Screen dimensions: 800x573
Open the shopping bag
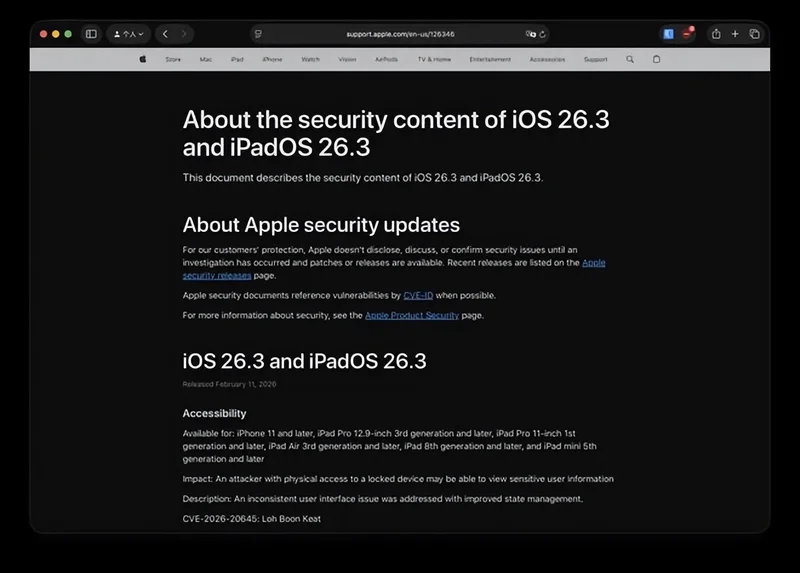[x=657, y=59]
